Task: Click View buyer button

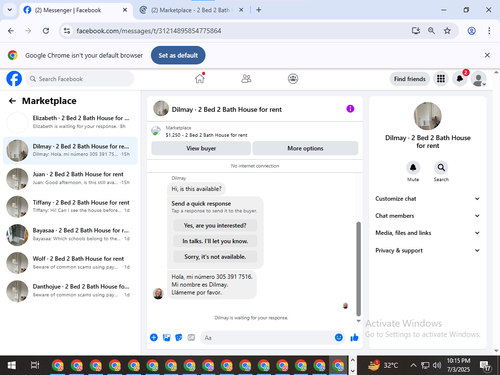Action: [201, 148]
